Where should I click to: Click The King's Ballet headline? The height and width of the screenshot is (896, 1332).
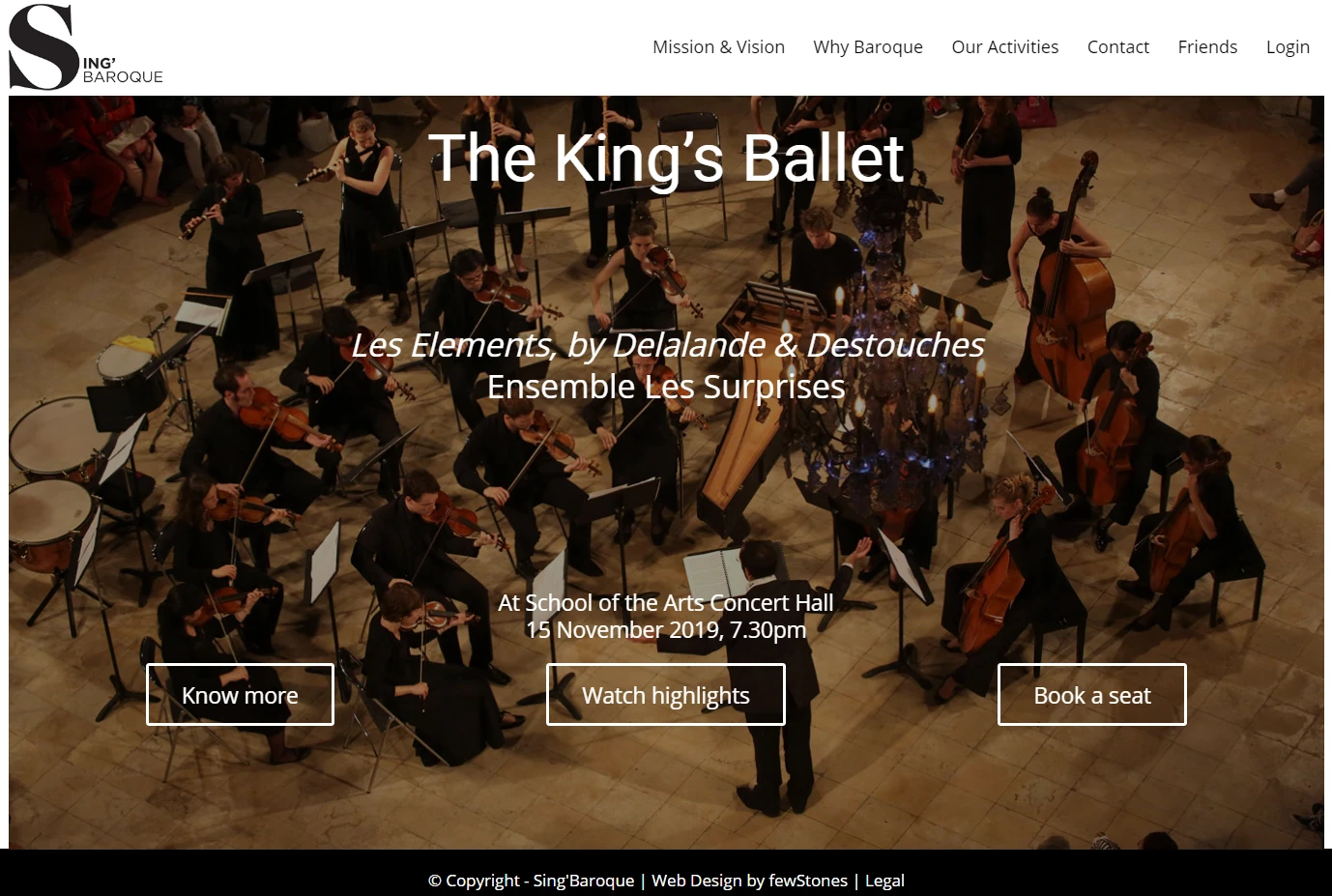click(666, 158)
